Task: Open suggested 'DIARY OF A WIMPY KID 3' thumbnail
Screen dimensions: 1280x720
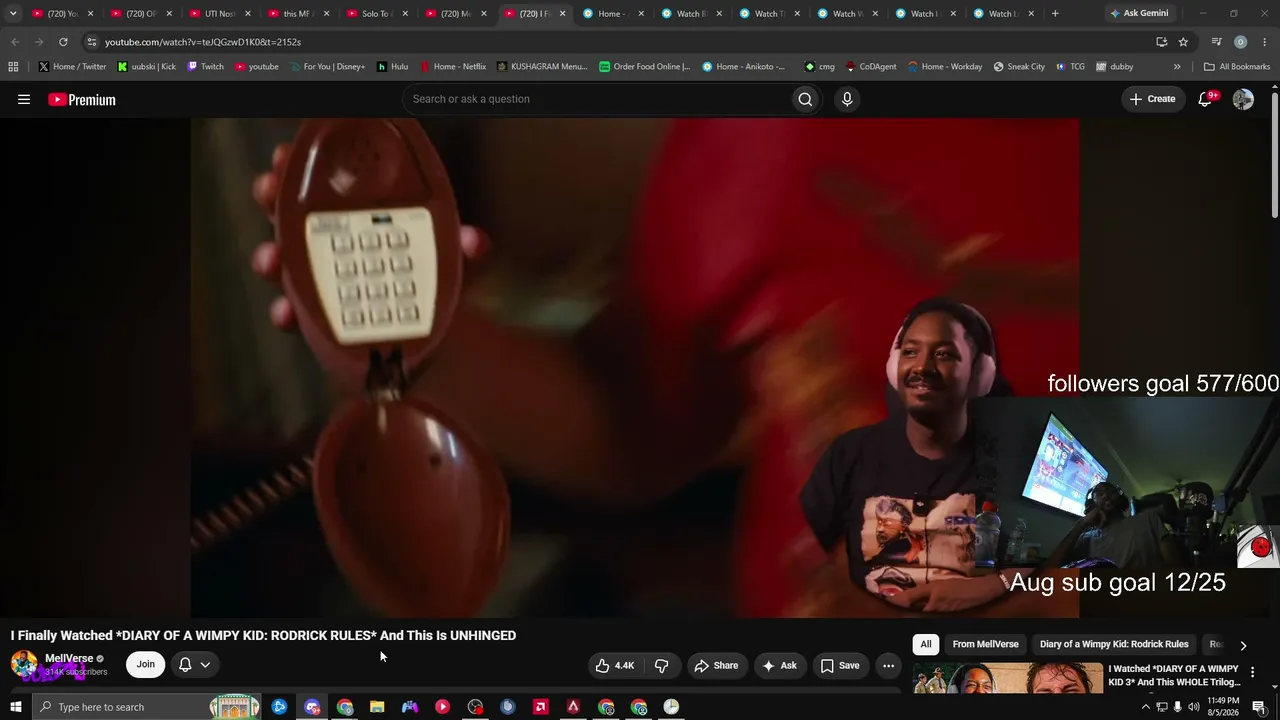Action: click(1008, 677)
